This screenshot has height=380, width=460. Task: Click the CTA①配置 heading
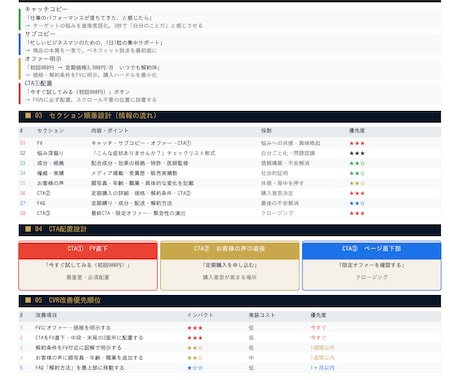coord(38,83)
